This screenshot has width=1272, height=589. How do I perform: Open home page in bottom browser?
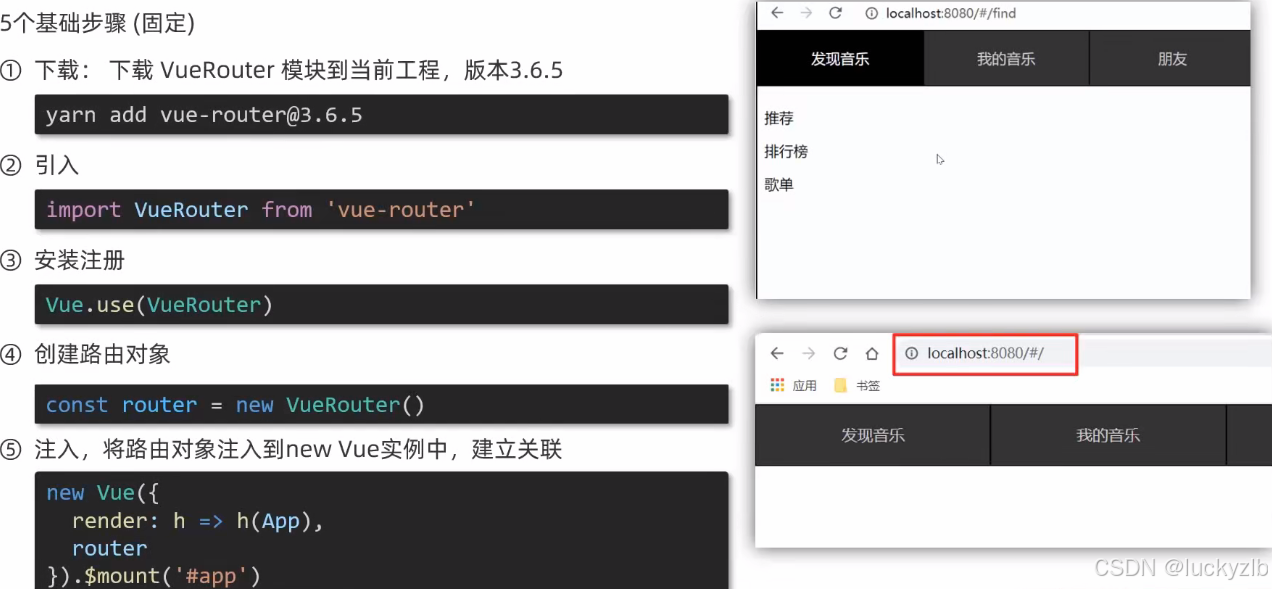[872, 353]
